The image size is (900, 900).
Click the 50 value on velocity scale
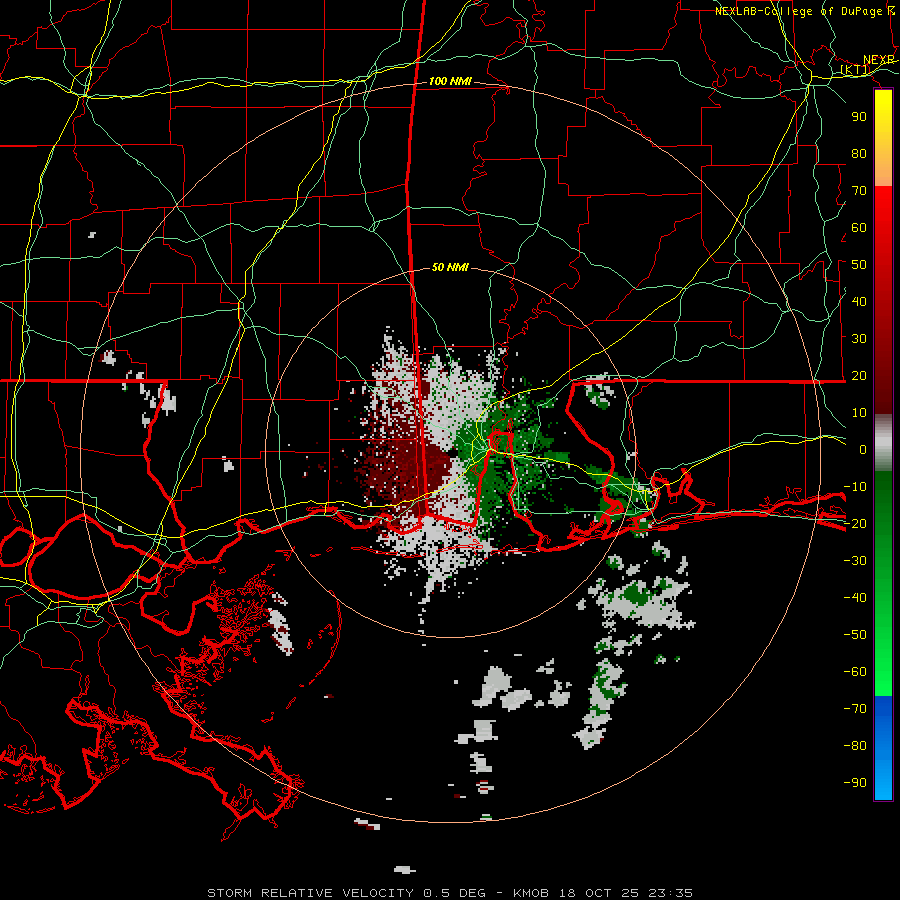point(859,265)
